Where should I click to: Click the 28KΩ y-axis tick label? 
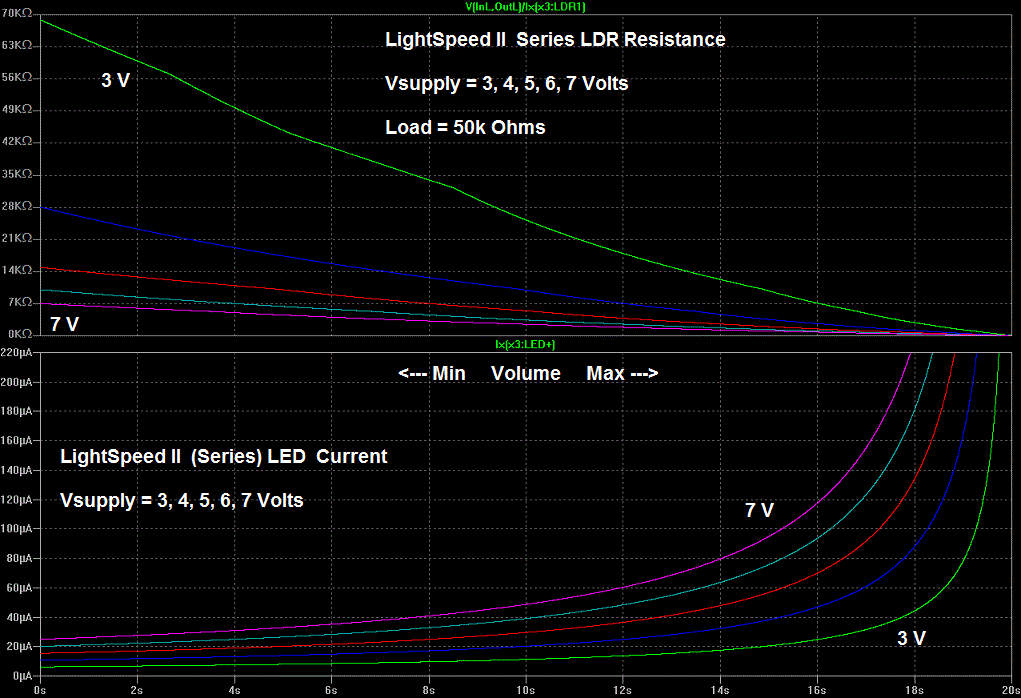click(16, 206)
